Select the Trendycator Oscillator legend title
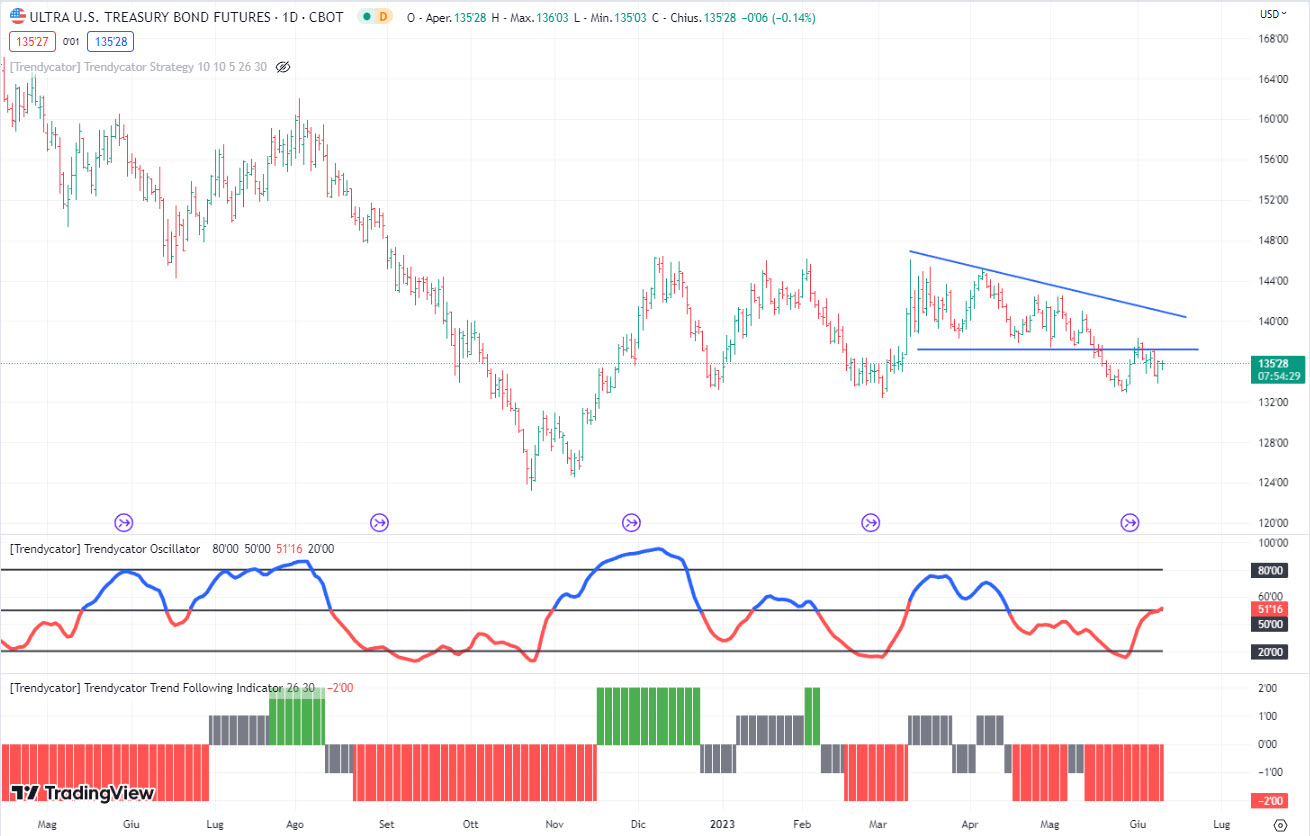 [105, 549]
